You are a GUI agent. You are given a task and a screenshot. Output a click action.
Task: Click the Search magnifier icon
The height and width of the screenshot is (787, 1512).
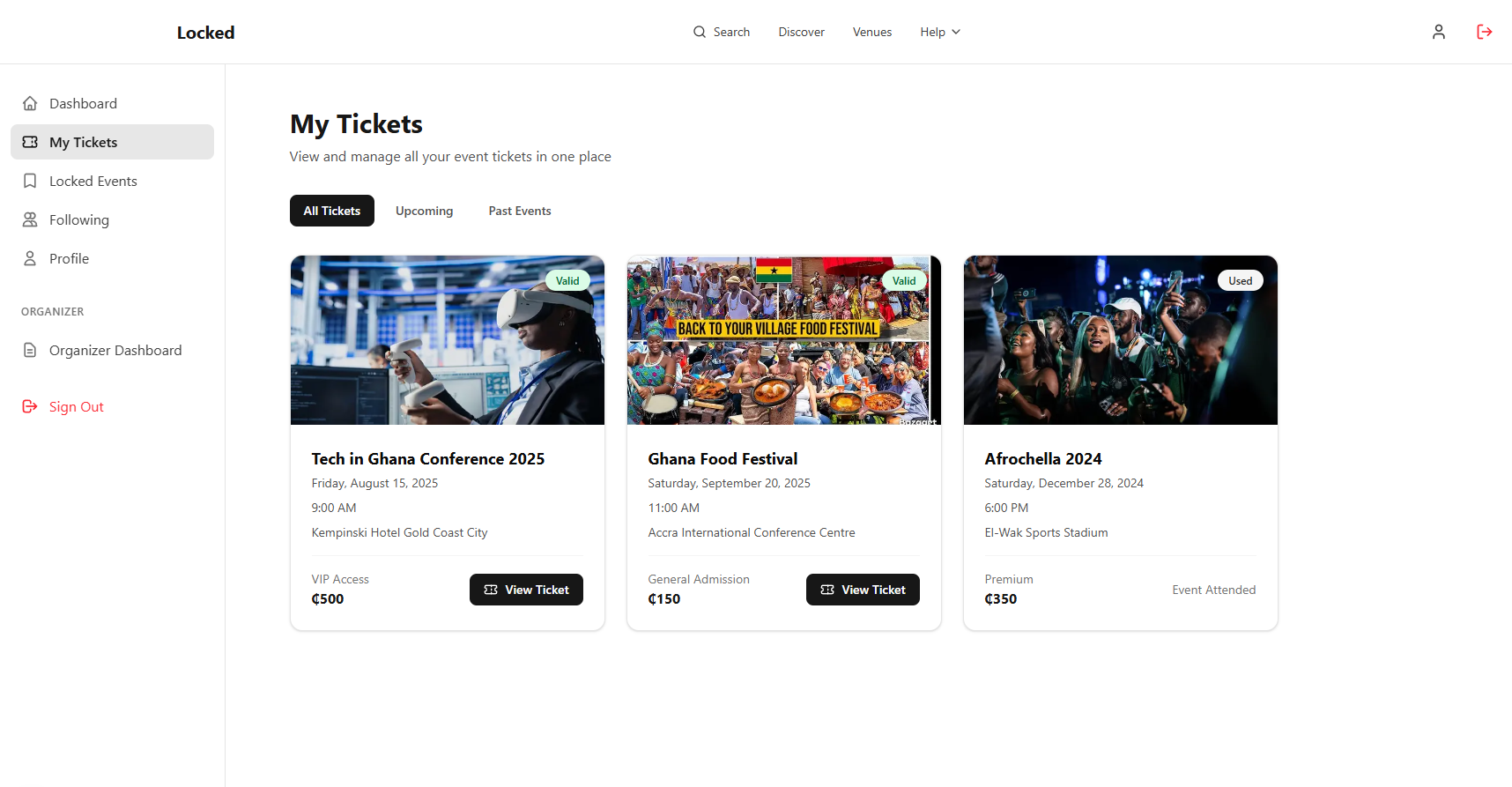click(x=699, y=32)
